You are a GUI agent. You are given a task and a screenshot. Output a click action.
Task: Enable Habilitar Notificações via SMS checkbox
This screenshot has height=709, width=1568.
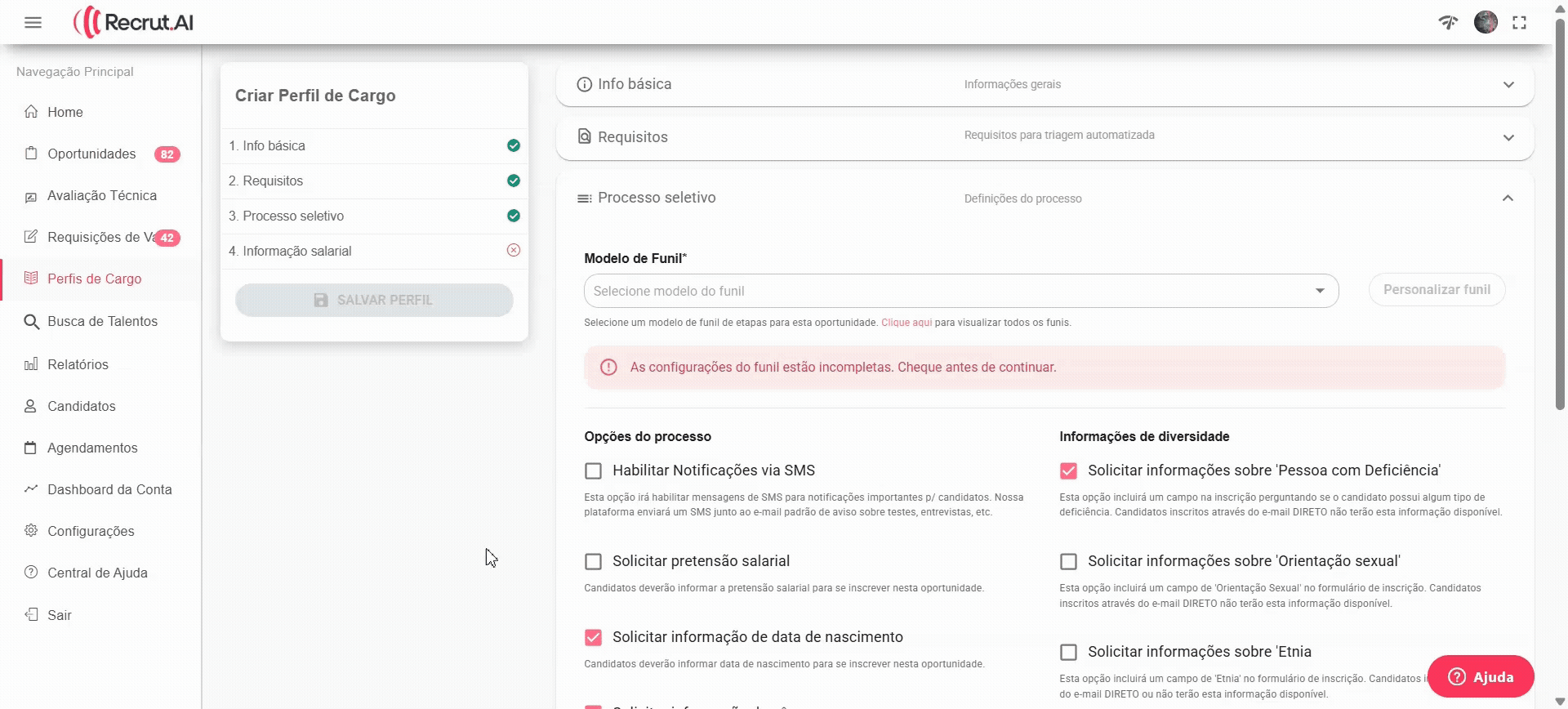click(594, 471)
